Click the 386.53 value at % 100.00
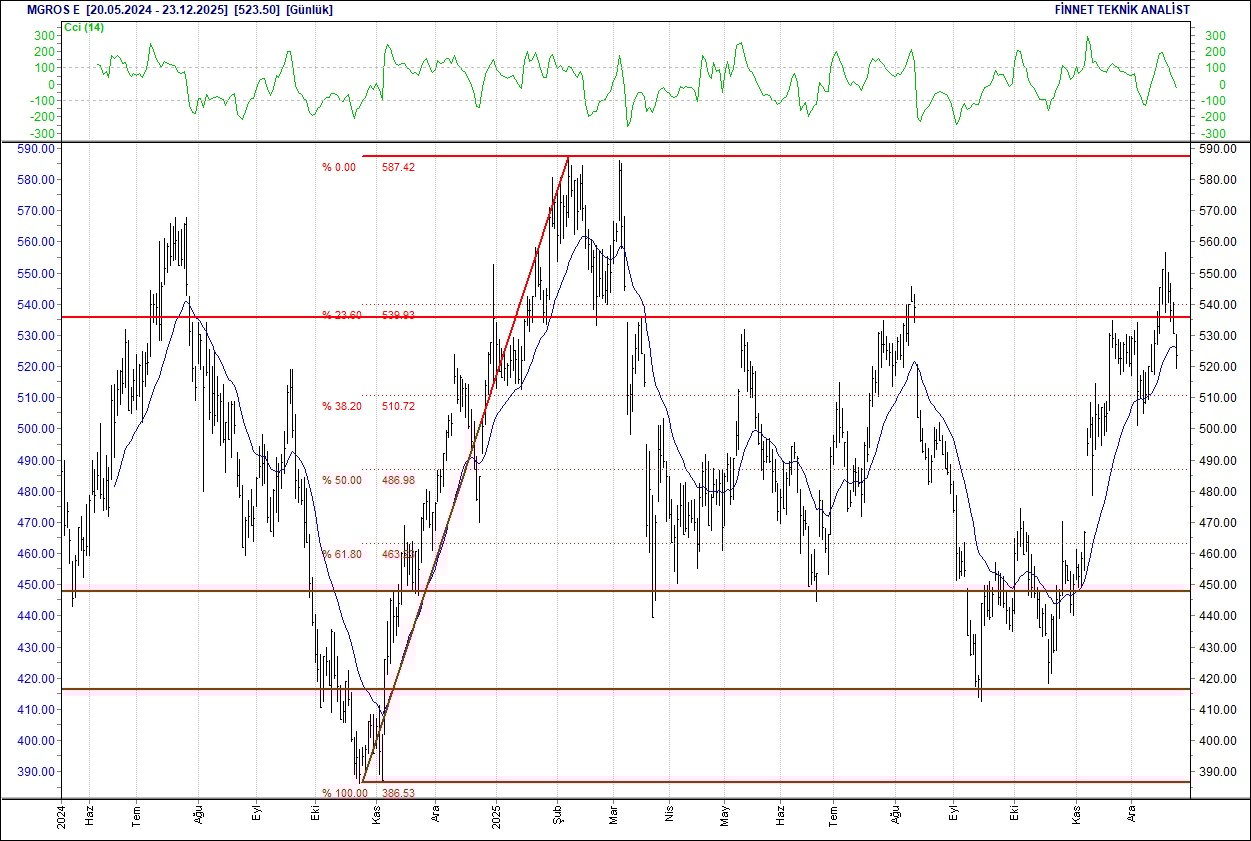This screenshot has height=841, width=1251. coord(399,792)
